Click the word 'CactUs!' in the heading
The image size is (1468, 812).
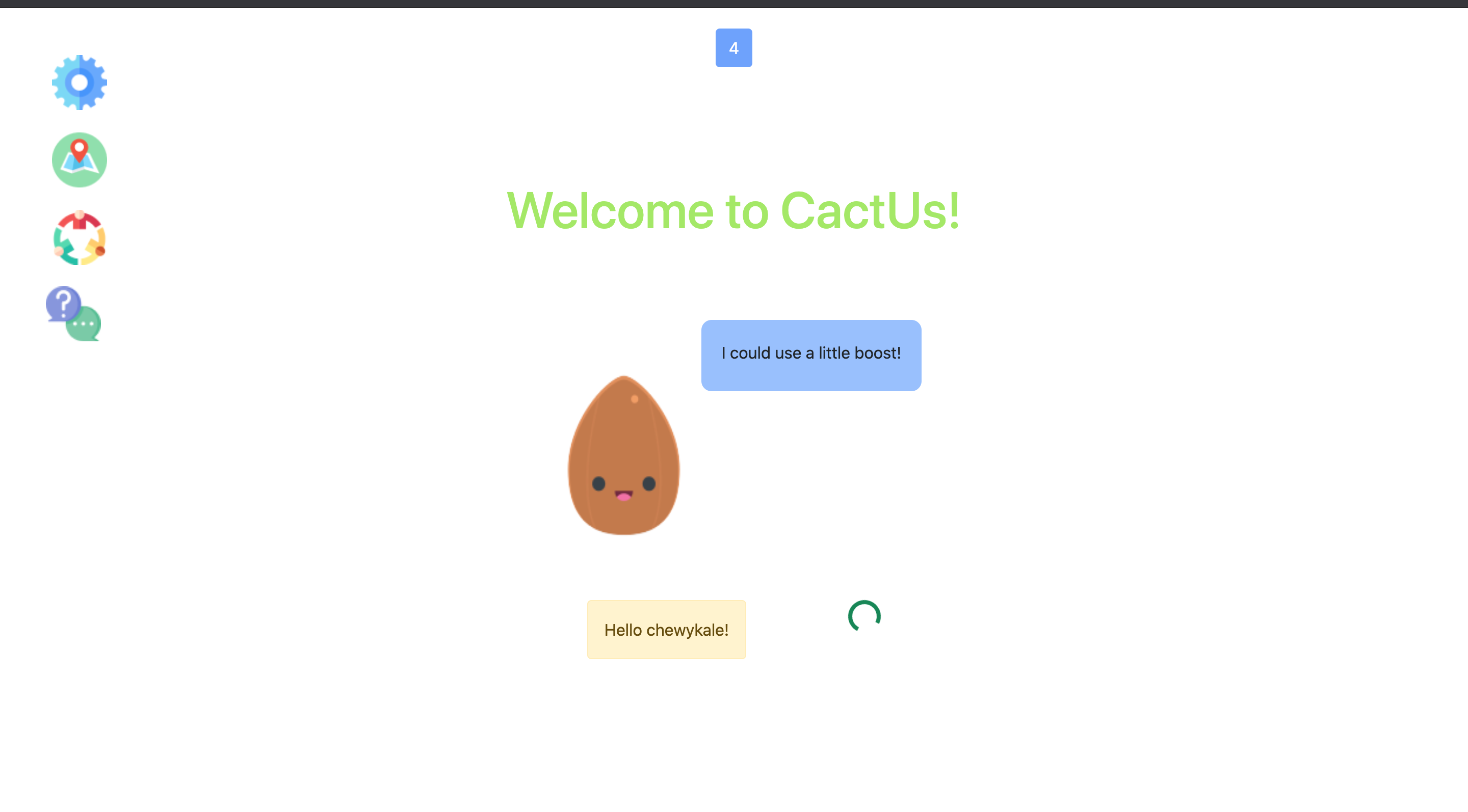[870, 211]
